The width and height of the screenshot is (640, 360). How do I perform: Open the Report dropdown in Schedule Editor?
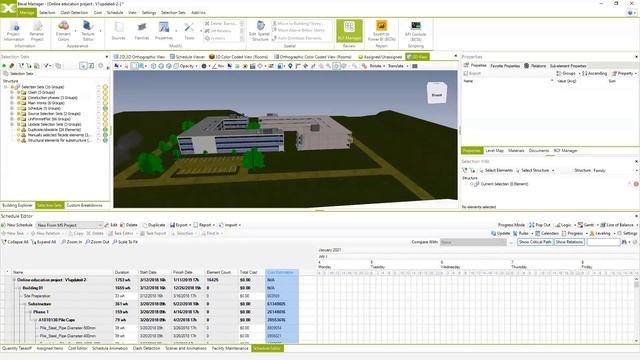pos(204,225)
